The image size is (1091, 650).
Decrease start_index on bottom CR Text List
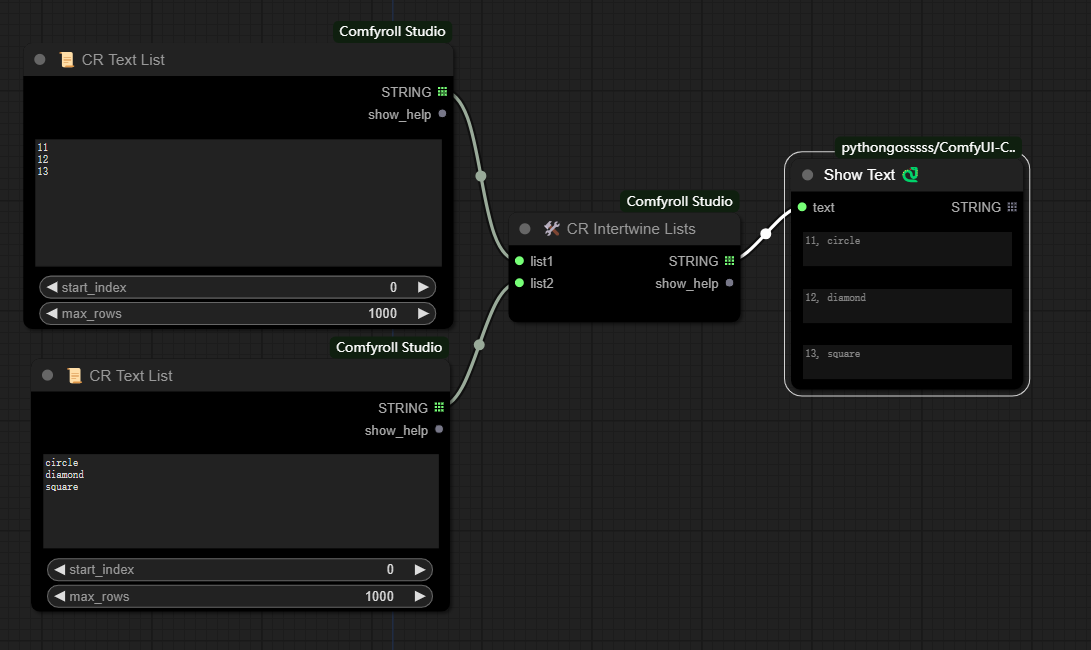59,569
